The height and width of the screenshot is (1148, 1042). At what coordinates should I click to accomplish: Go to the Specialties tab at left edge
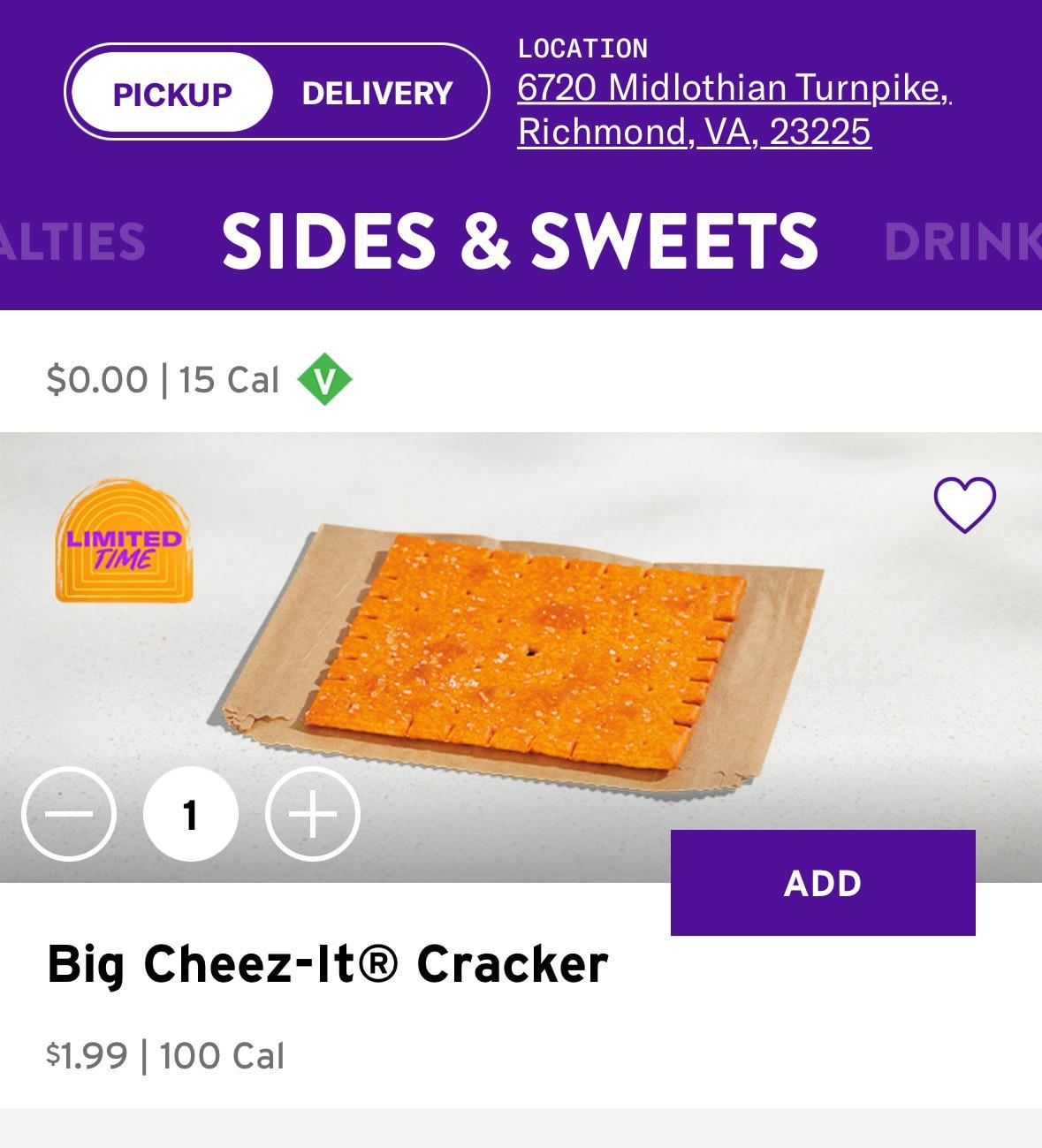tap(72, 240)
